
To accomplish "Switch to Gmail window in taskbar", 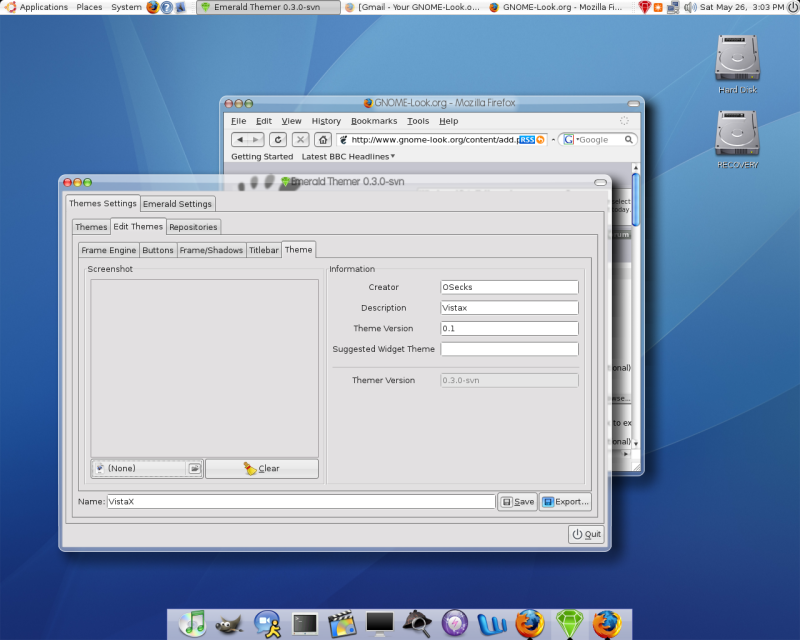I will (413, 7).
